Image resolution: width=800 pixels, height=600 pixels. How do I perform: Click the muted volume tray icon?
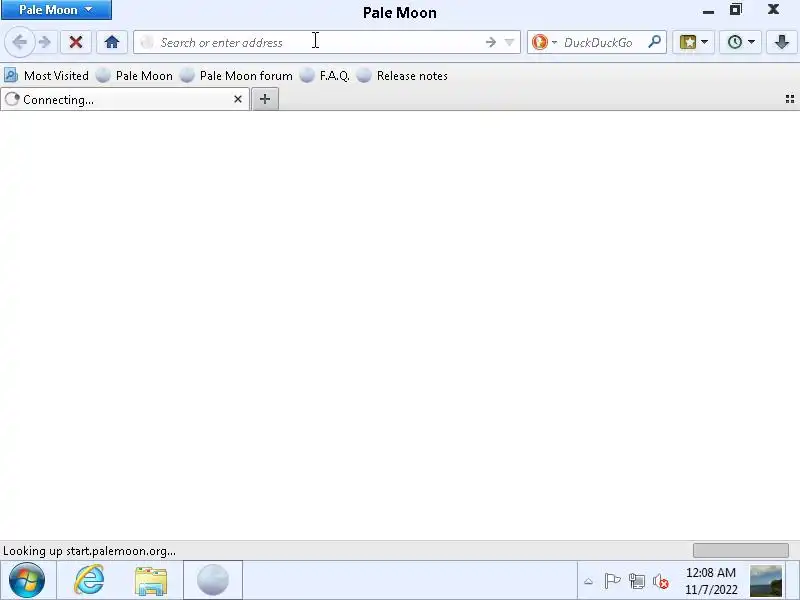click(x=661, y=581)
